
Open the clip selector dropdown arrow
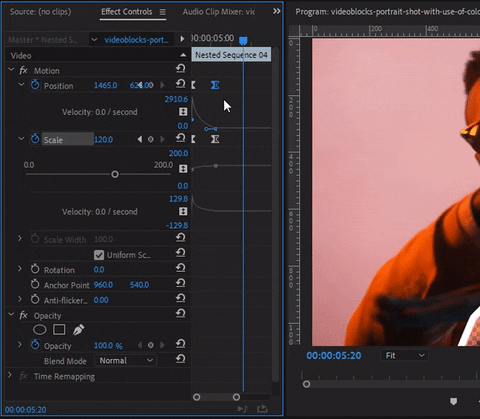[x=94, y=40]
